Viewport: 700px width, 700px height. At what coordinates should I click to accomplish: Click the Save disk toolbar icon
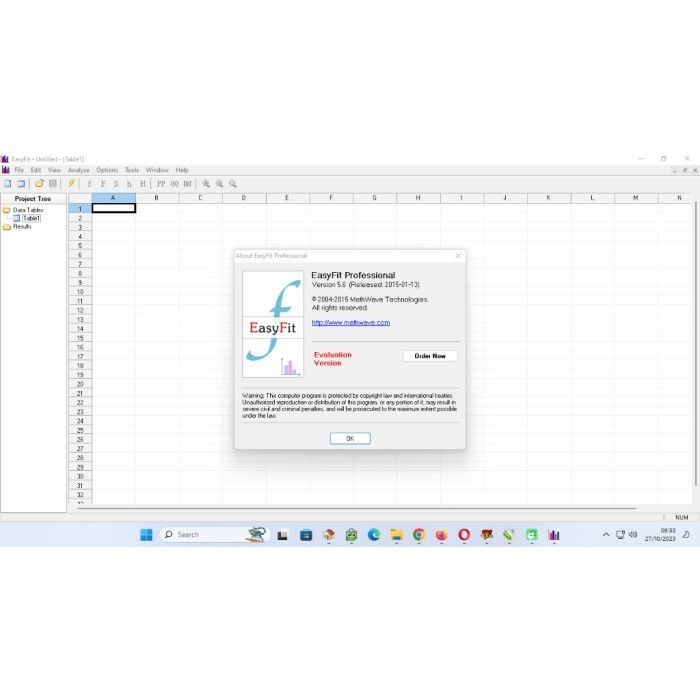[x=53, y=183]
